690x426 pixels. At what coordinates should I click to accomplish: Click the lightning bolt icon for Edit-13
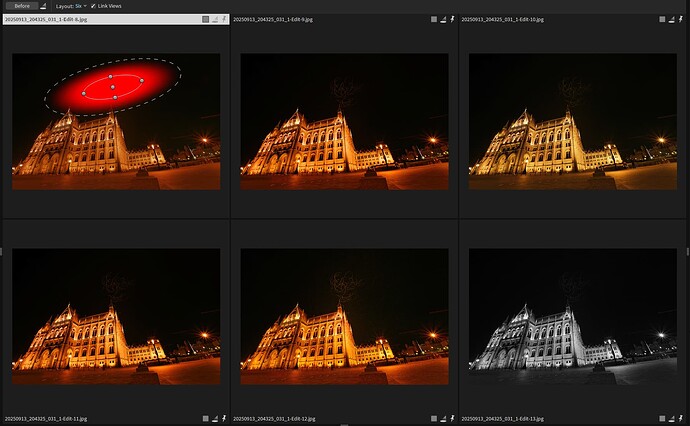point(682,418)
